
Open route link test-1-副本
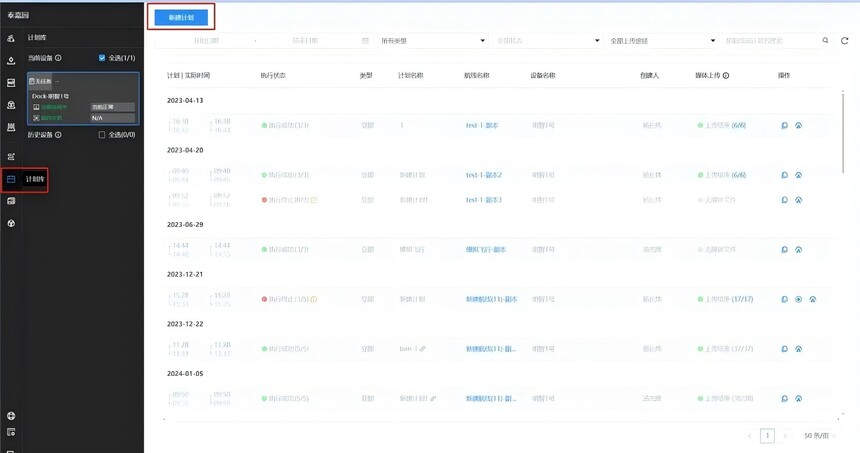click(482, 126)
